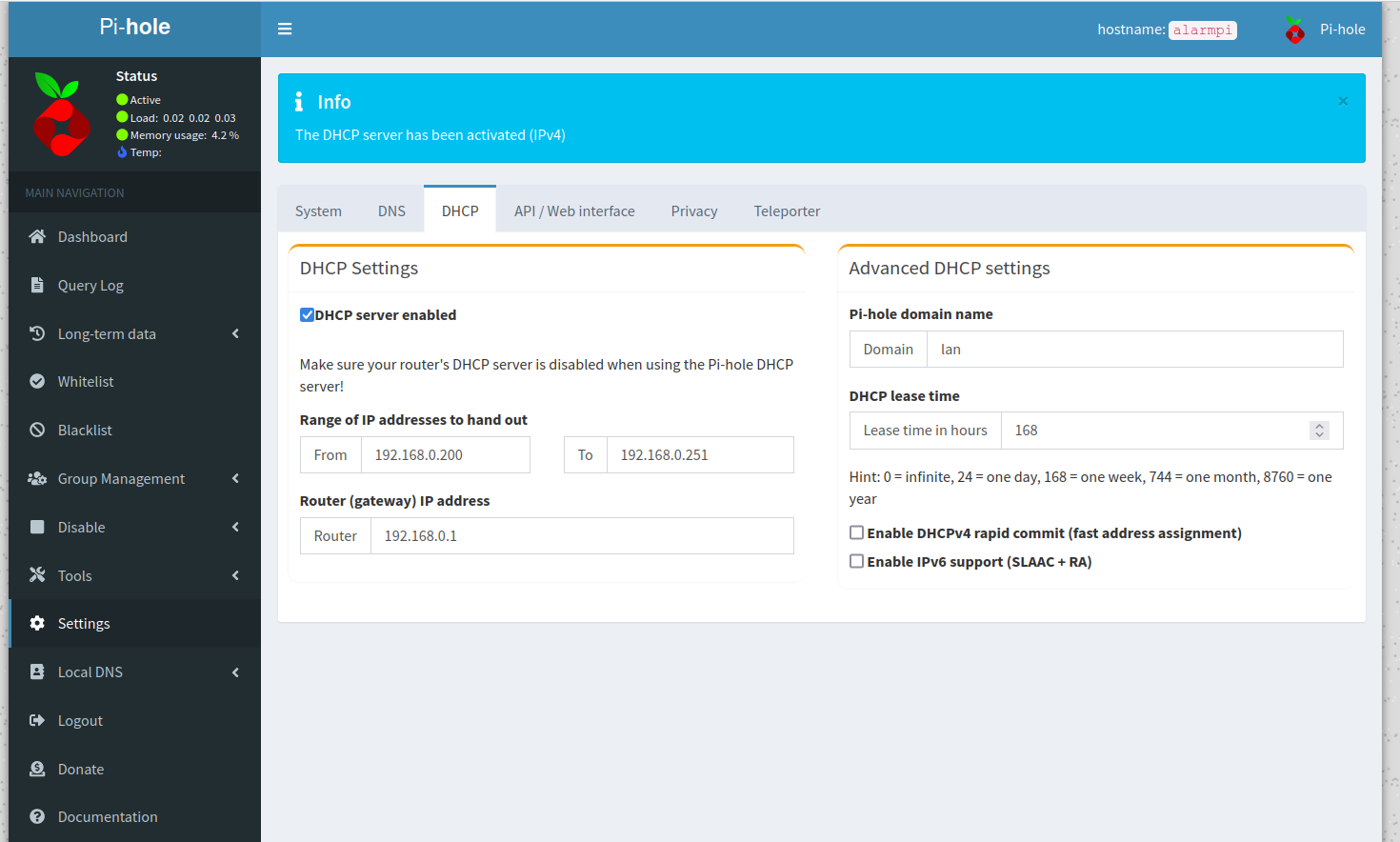Go to Dashboard in navigation
1400x842 pixels.
pos(134,236)
